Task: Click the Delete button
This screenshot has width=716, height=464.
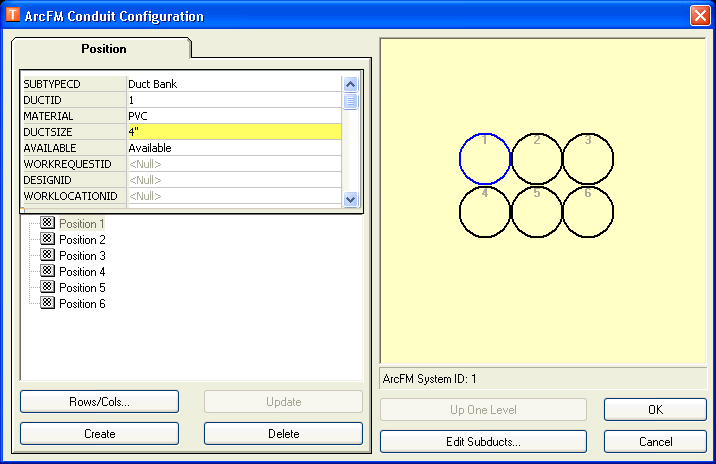Action: tap(283, 433)
